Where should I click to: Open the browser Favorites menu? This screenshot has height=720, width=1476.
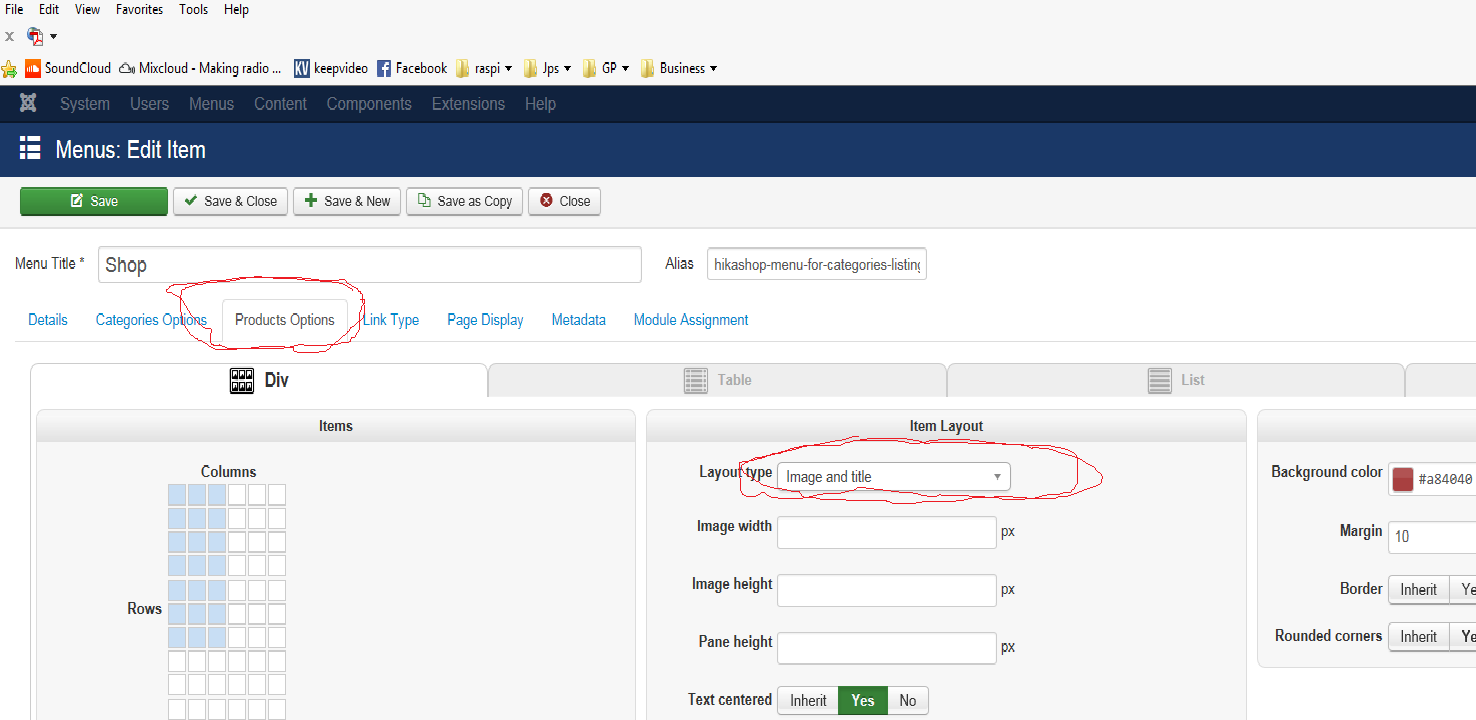pyautogui.click(x=141, y=9)
